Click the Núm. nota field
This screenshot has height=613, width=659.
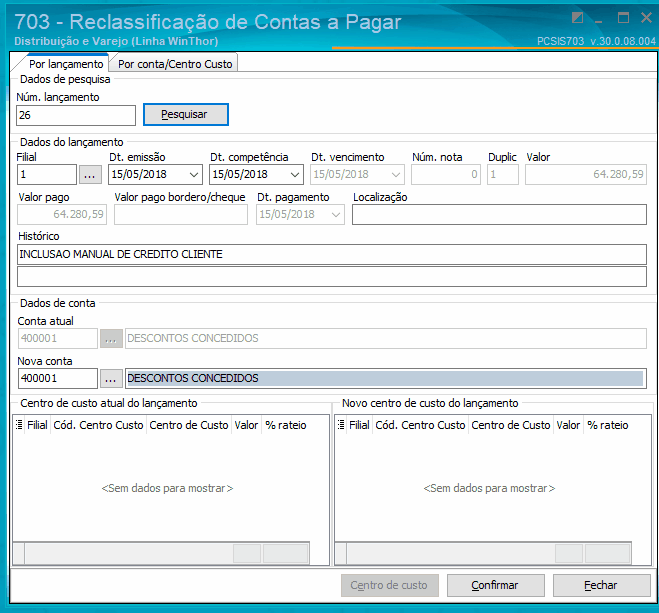(445, 174)
